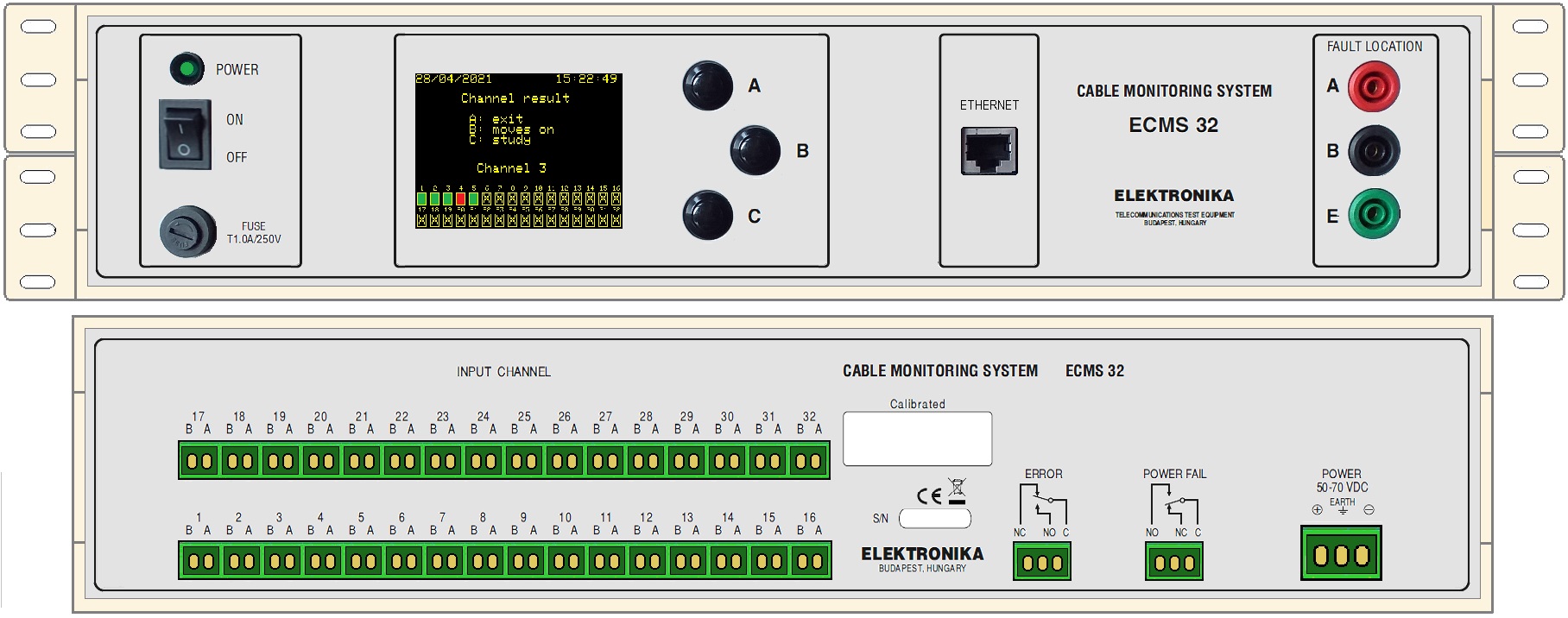Click the input channel 6 terminal block

tap(403, 562)
